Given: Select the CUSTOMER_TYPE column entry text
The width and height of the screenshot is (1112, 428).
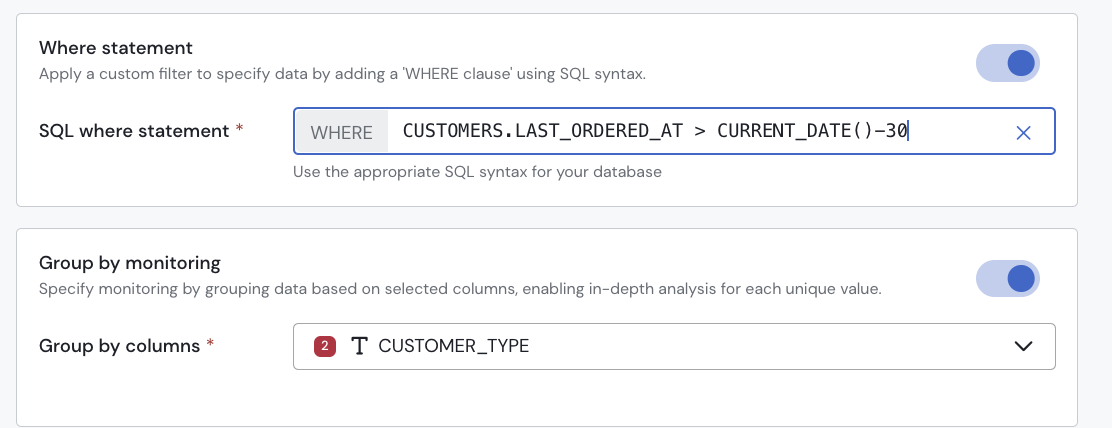Looking at the screenshot, I should pos(453,346).
